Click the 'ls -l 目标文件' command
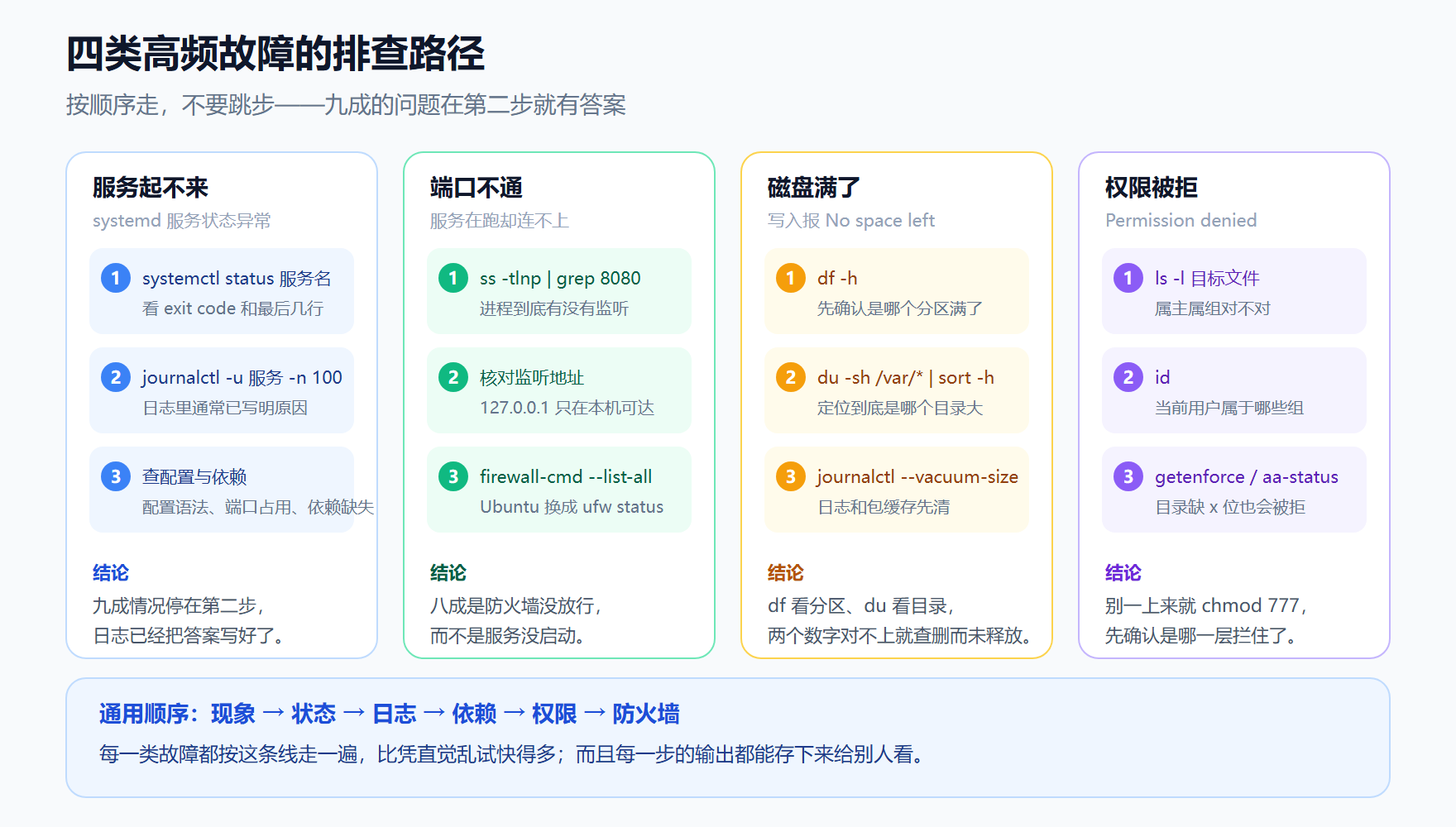The width and height of the screenshot is (1456, 827). (x=1207, y=279)
